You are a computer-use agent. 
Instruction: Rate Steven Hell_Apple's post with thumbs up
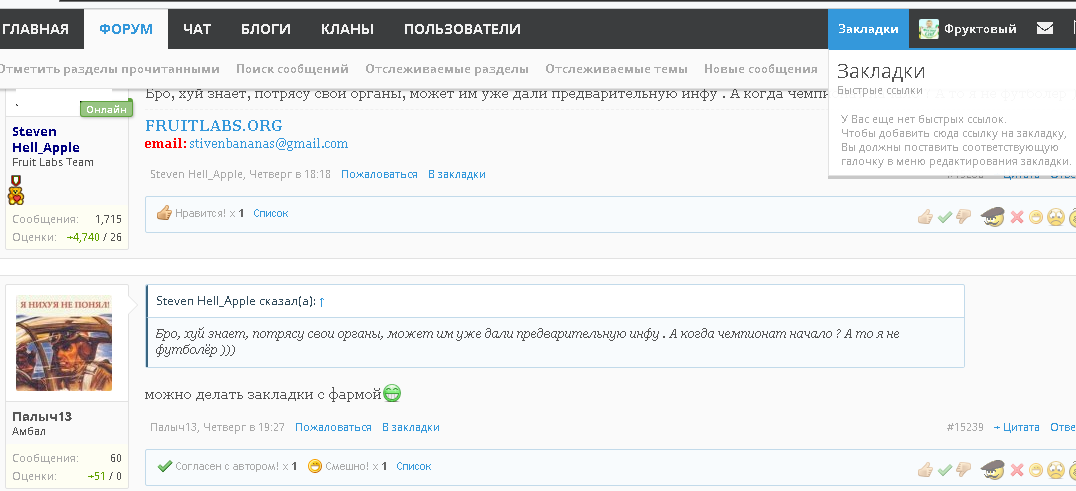[x=925, y=217]
